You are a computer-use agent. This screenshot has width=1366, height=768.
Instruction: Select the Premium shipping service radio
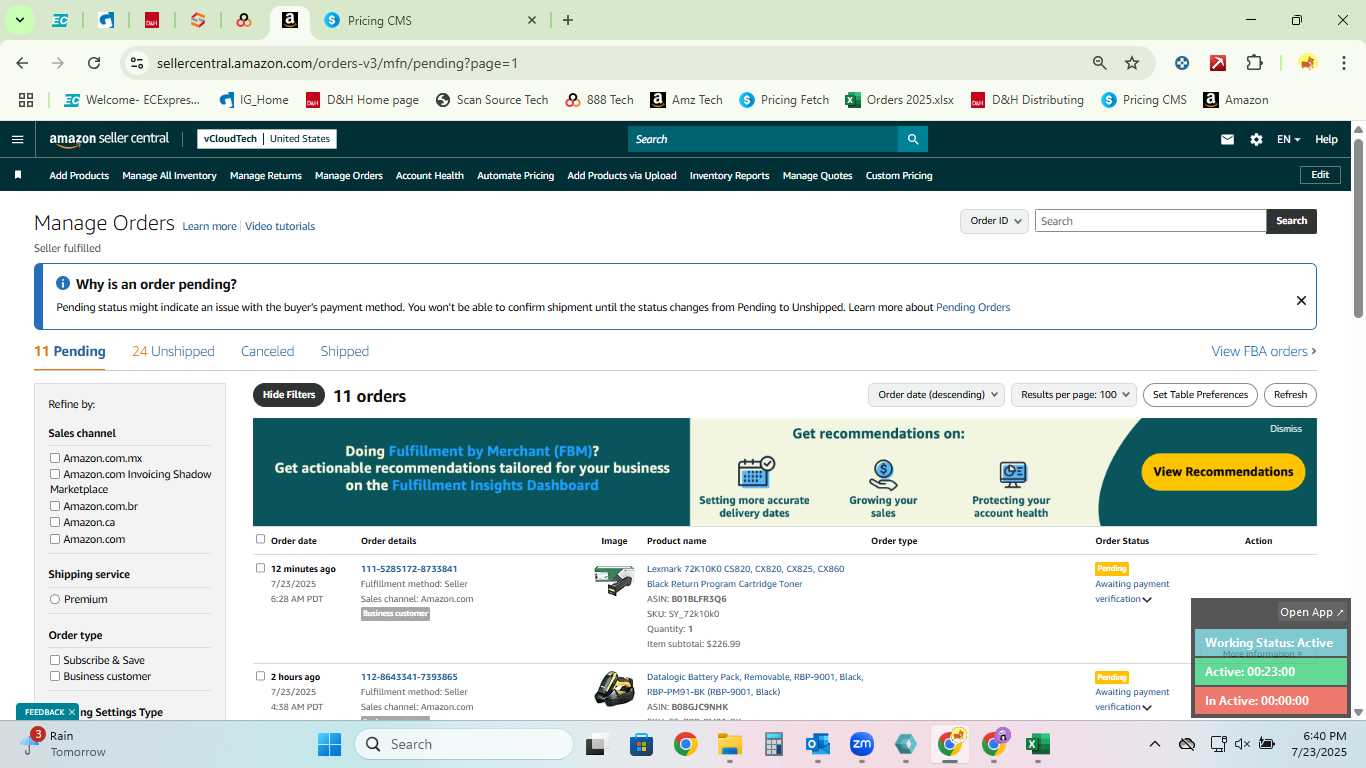[55, 599]
